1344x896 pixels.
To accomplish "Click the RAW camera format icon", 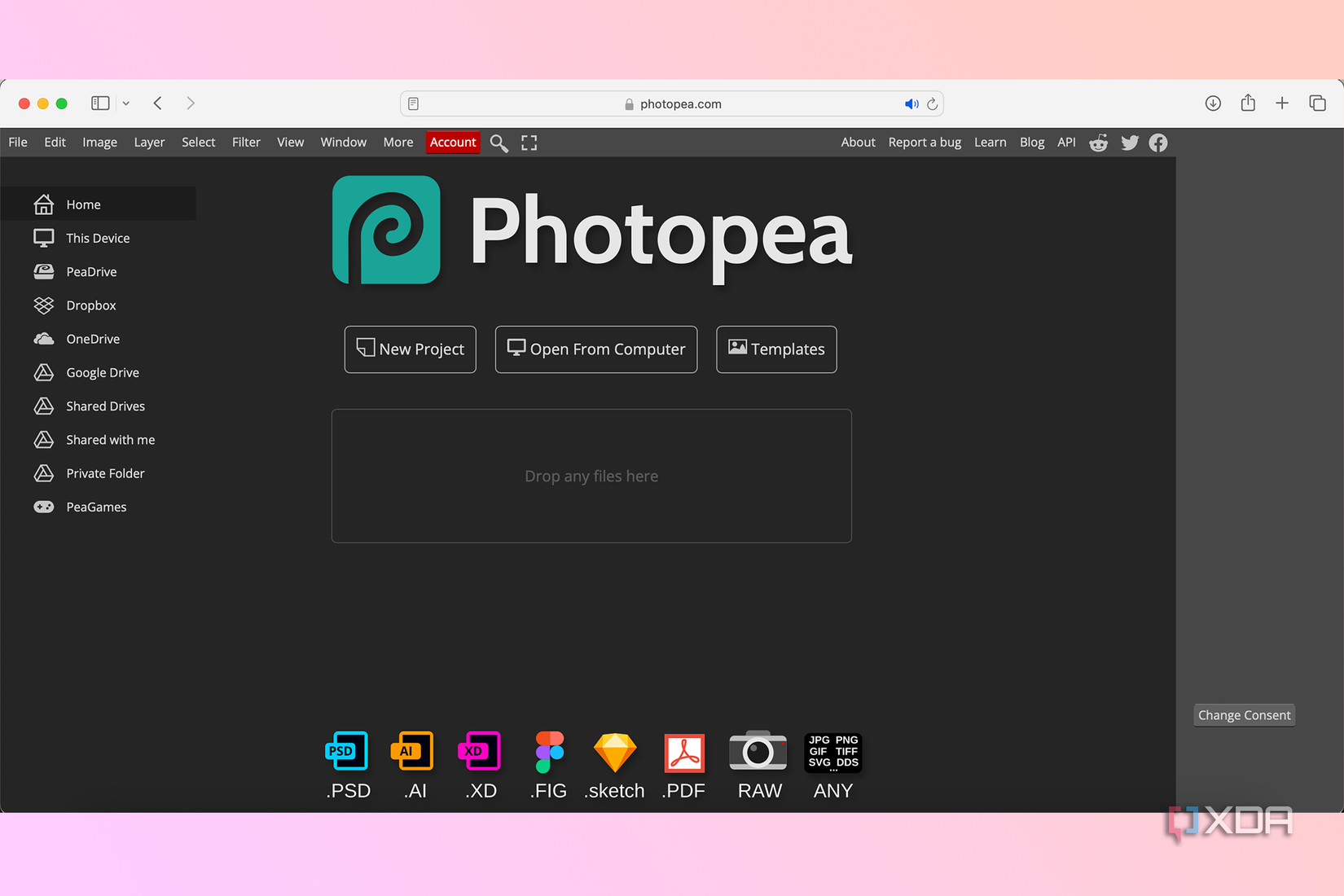I will click(758, 750).
